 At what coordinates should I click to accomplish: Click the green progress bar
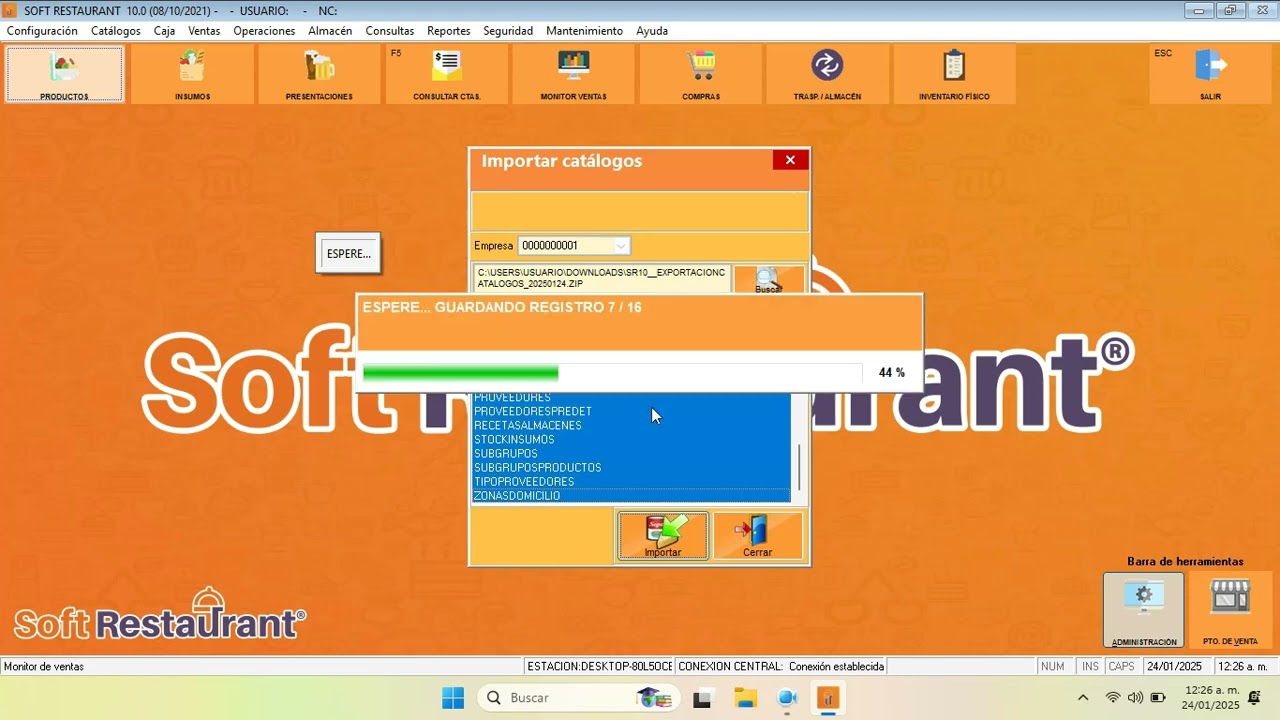tap(460, 373)
